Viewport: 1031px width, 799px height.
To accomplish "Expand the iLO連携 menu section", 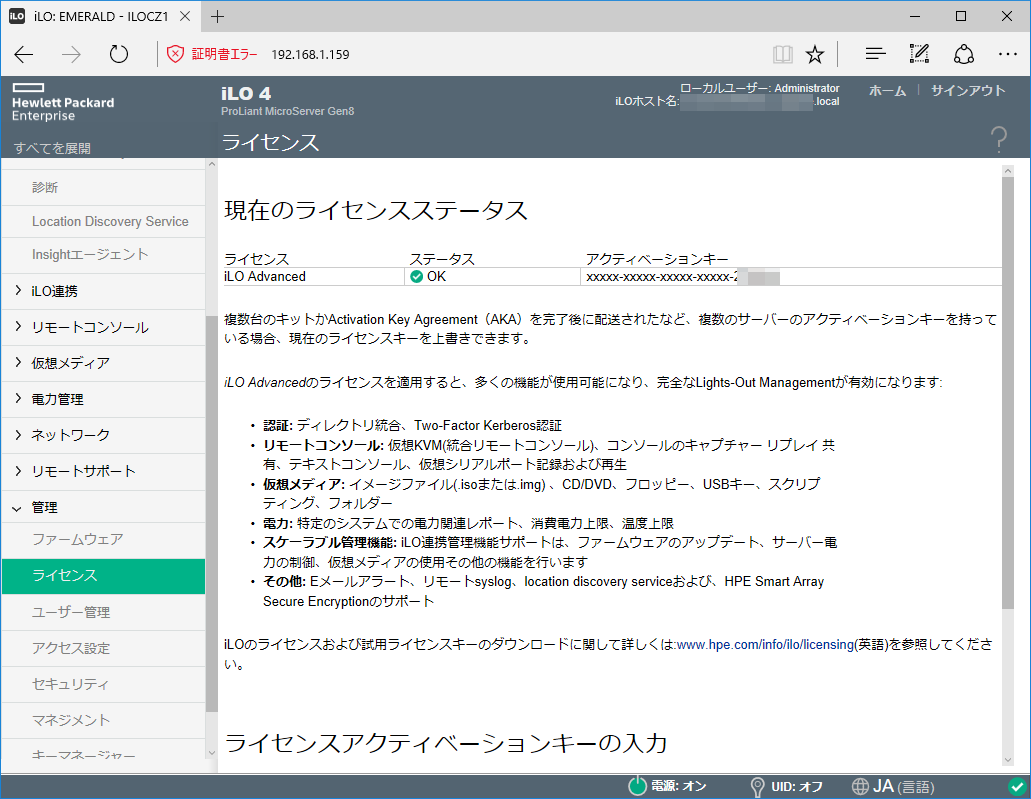I will (103, 291).
